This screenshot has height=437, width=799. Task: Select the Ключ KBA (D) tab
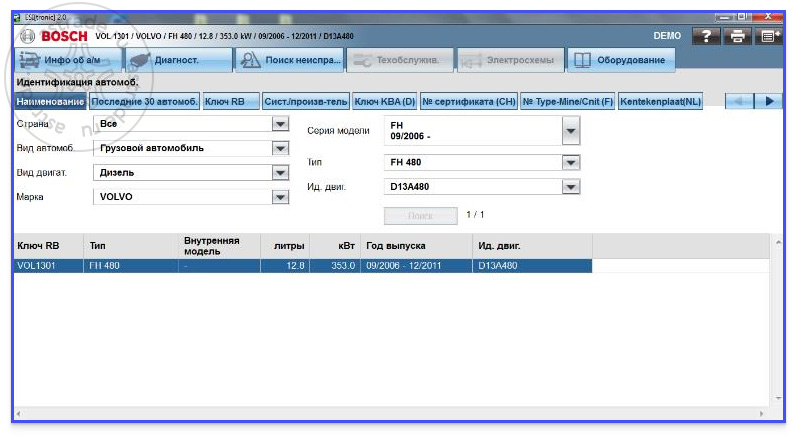(385, 101)
